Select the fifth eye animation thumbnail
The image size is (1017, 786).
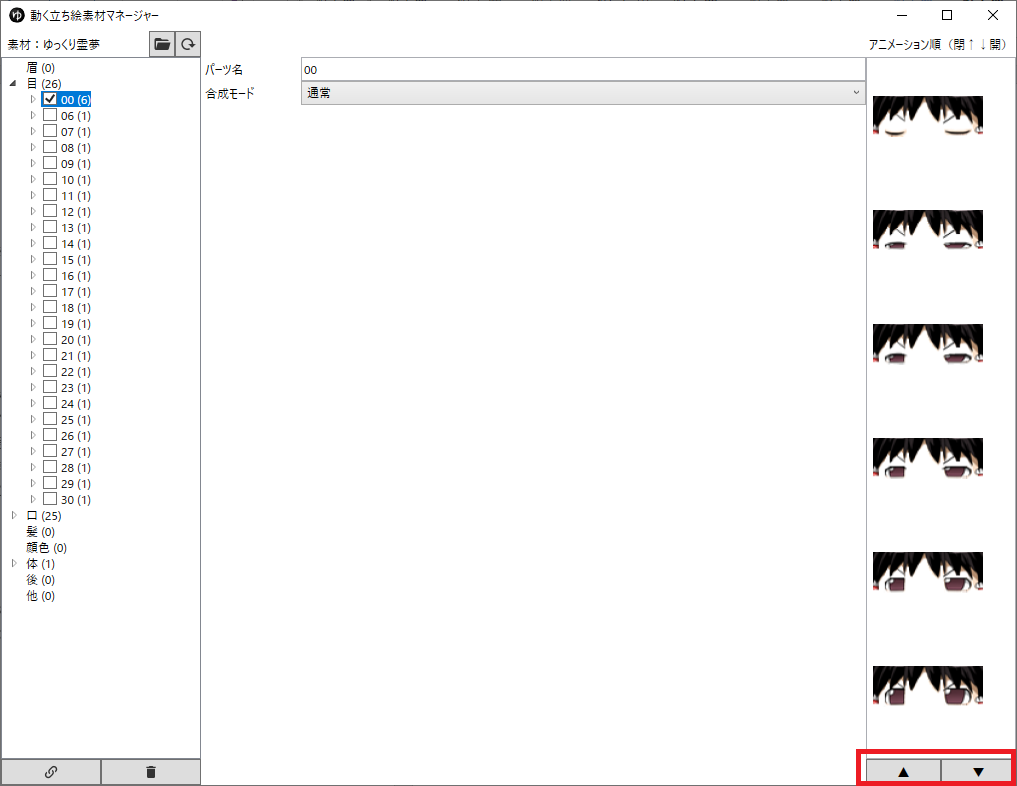[927, 572]
